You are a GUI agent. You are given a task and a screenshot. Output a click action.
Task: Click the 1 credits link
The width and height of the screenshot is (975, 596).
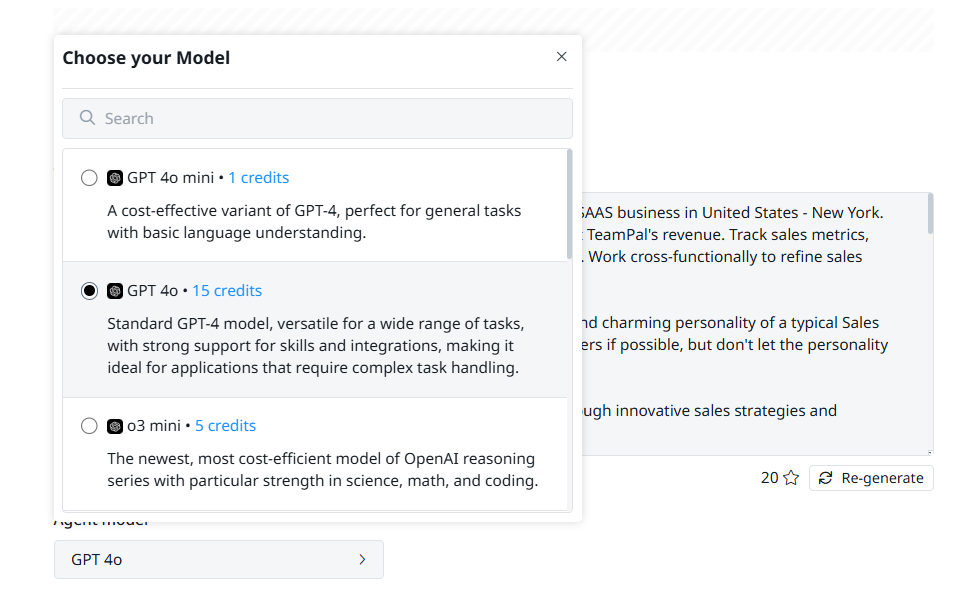pos(259,178)
